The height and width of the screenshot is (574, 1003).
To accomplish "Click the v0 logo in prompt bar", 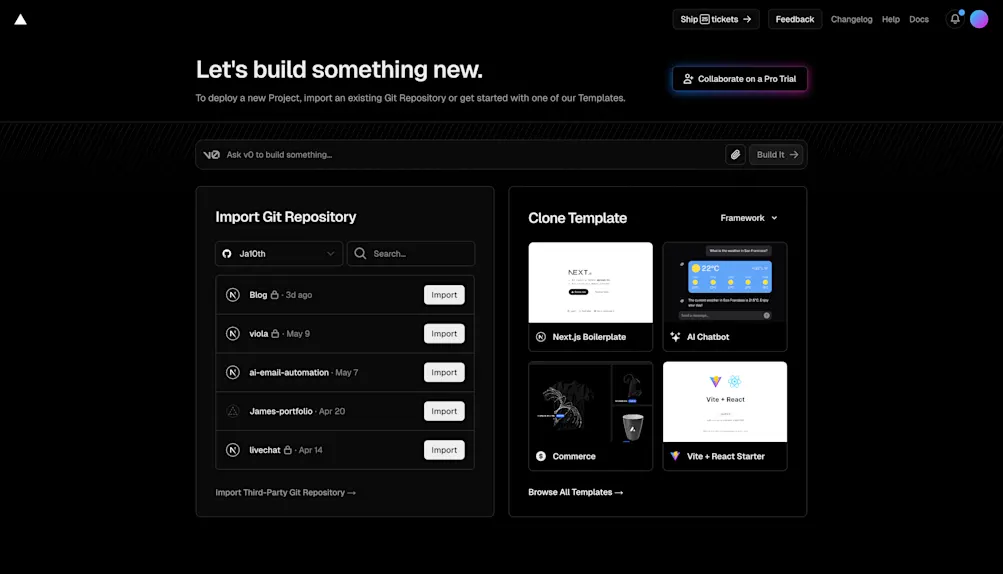I will (x=212, y=155).
